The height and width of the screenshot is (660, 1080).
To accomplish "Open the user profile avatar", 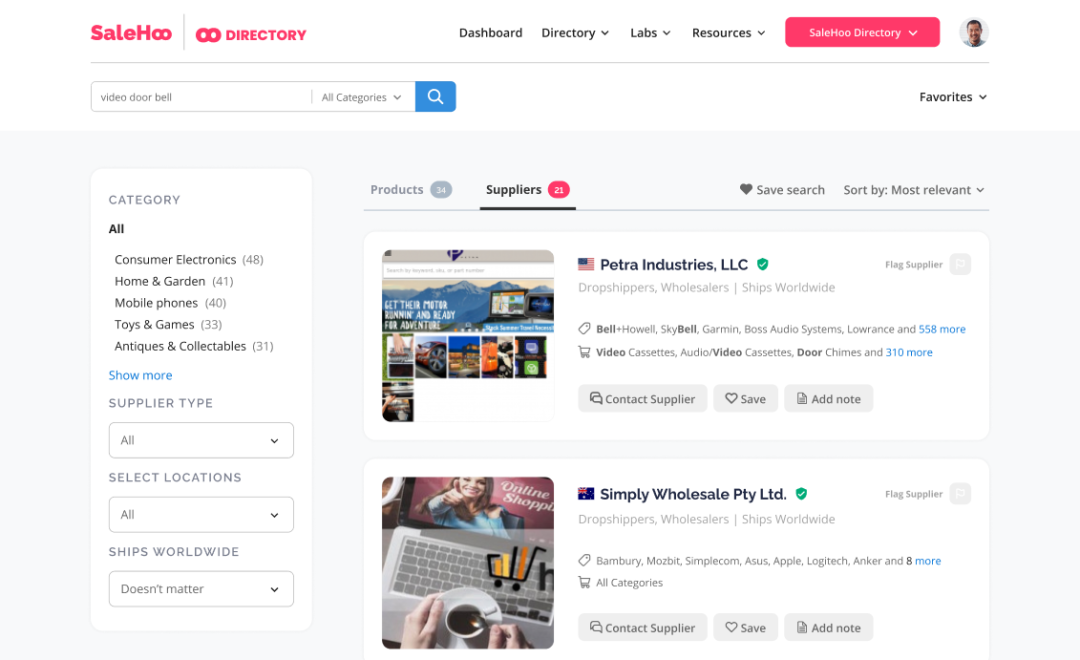I will point(973,33).
